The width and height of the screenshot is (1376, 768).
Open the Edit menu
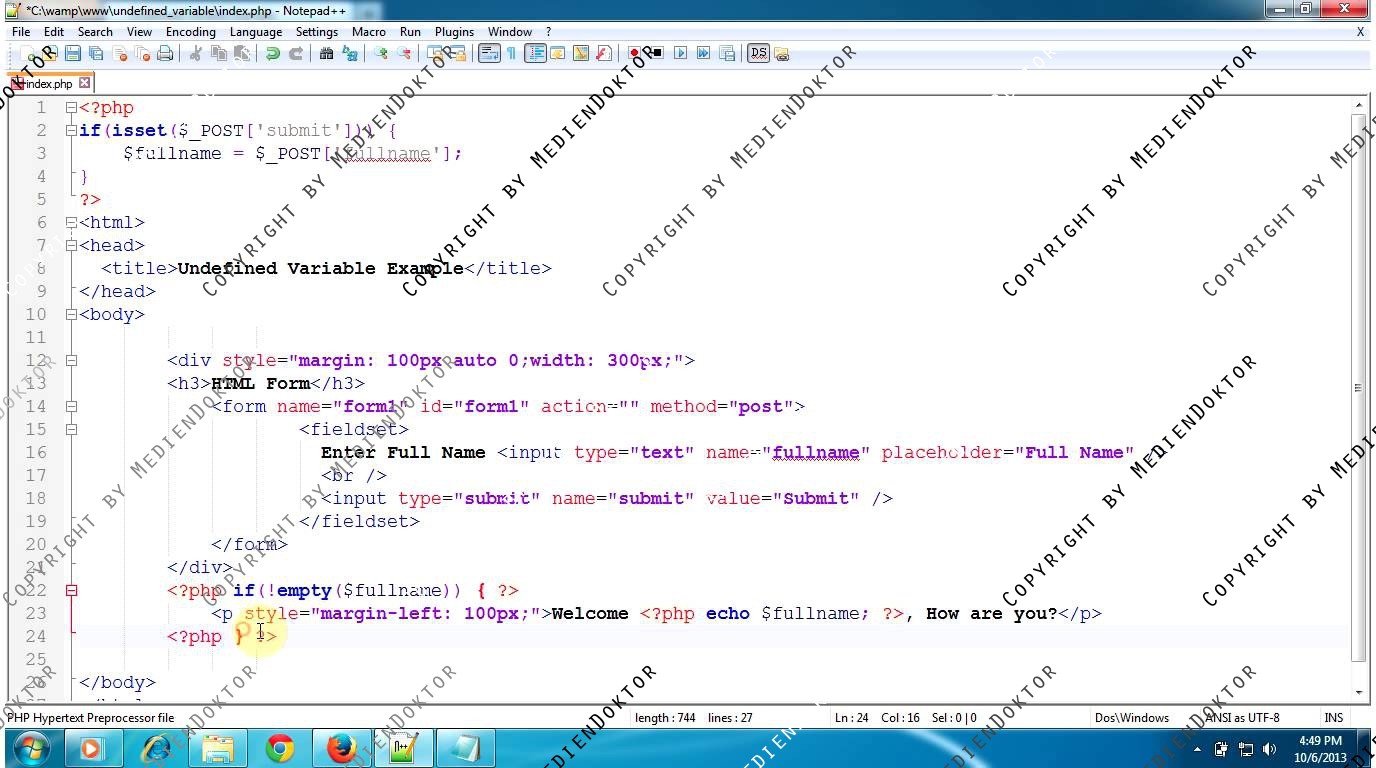(54, 31)
